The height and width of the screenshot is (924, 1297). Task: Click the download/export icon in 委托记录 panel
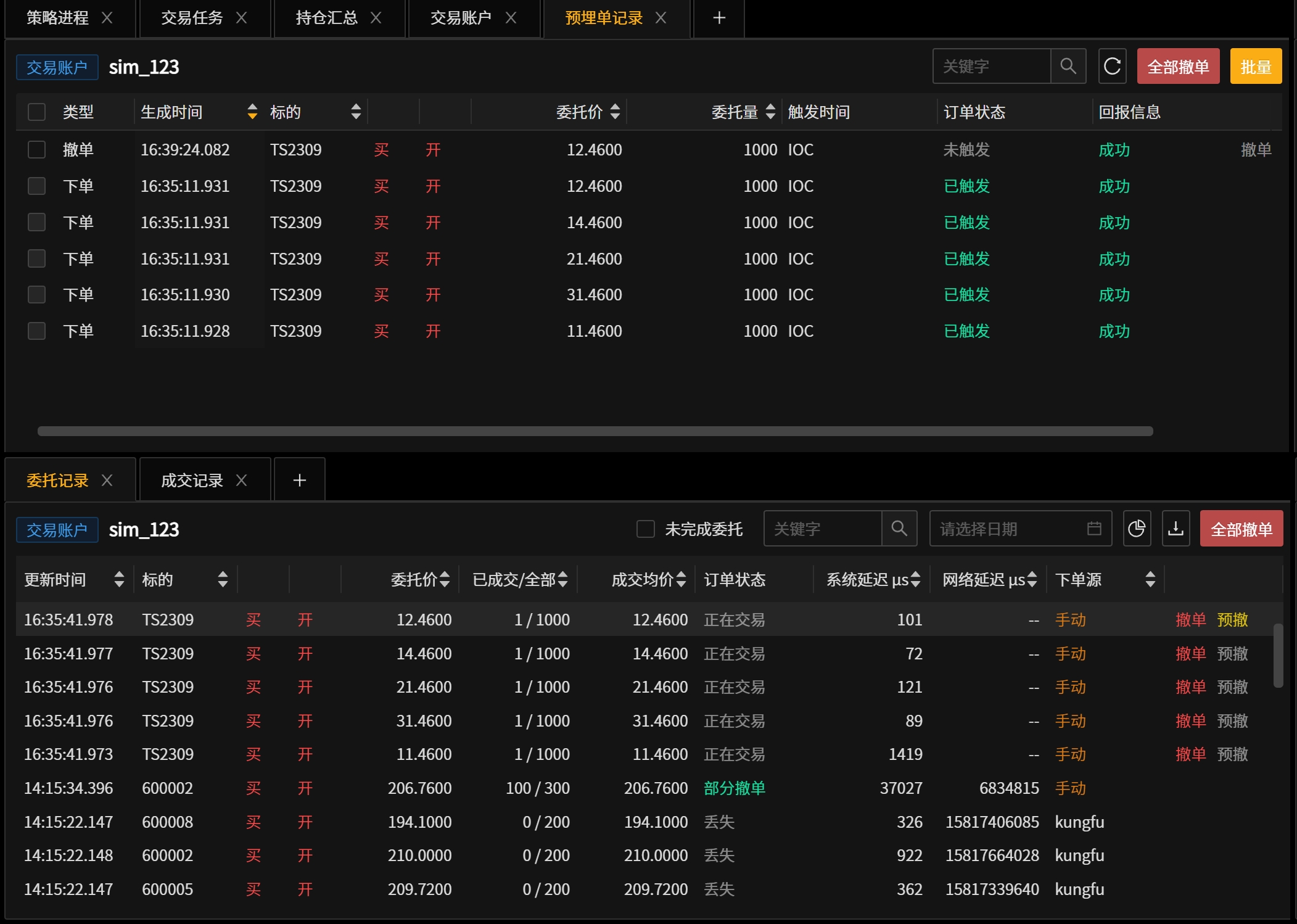(x=1176, y=529)
